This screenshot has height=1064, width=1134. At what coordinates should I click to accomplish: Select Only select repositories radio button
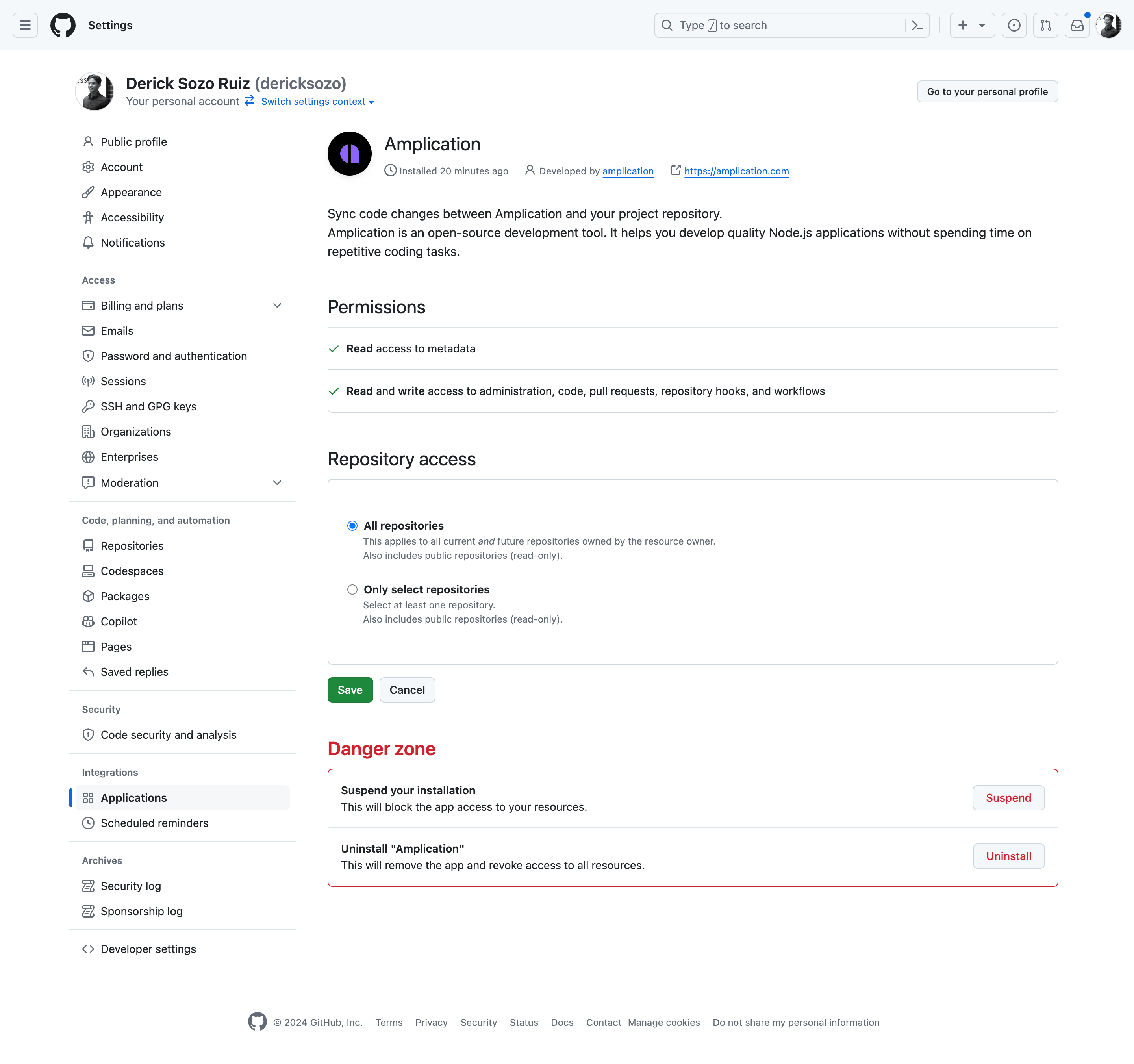point(352,589)
